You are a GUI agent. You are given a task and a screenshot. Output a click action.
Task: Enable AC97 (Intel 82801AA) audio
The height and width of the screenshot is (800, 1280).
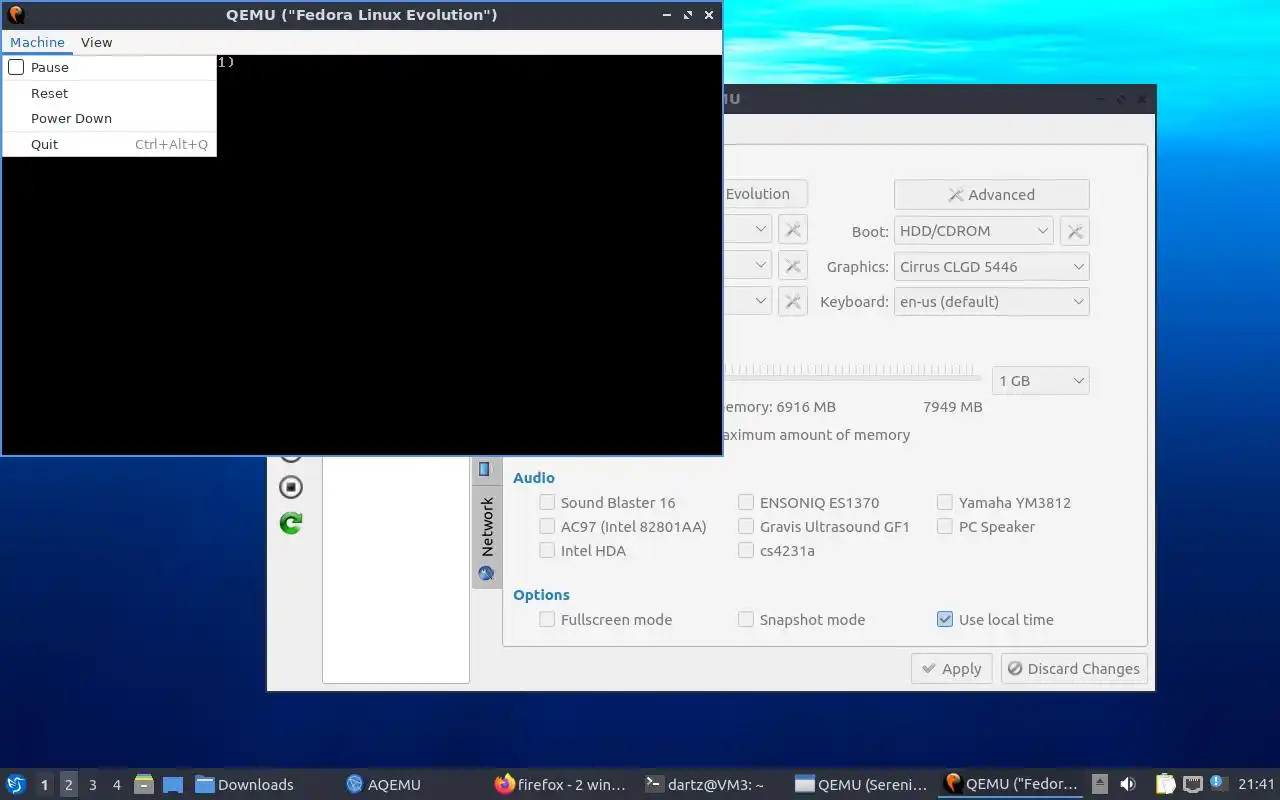[x=547, y=527]
